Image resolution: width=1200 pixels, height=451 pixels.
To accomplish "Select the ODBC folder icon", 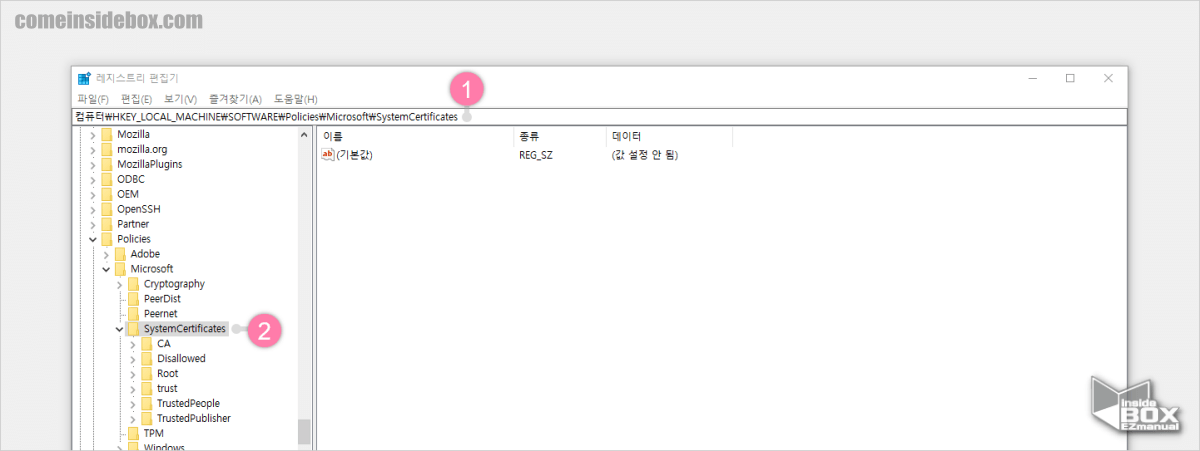I will click(x=107, y=179).
